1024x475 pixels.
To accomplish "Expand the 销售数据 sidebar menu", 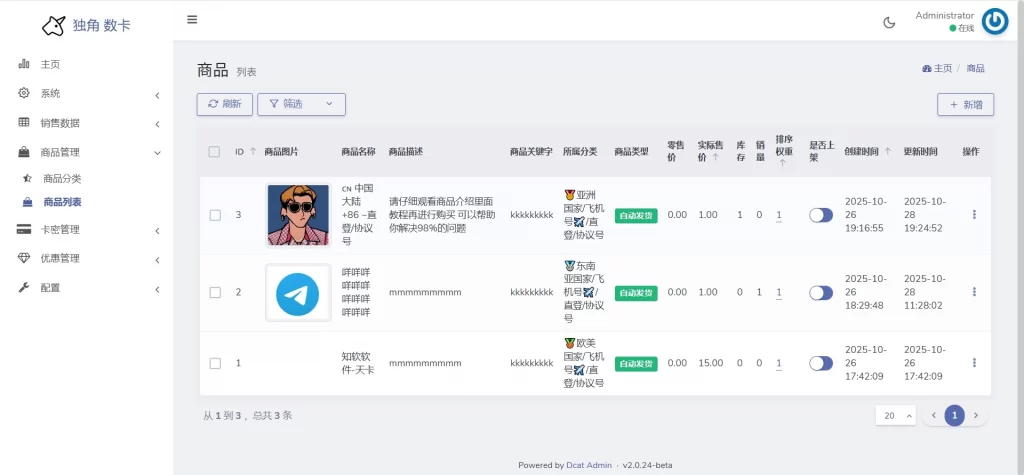I will point(88,123).
